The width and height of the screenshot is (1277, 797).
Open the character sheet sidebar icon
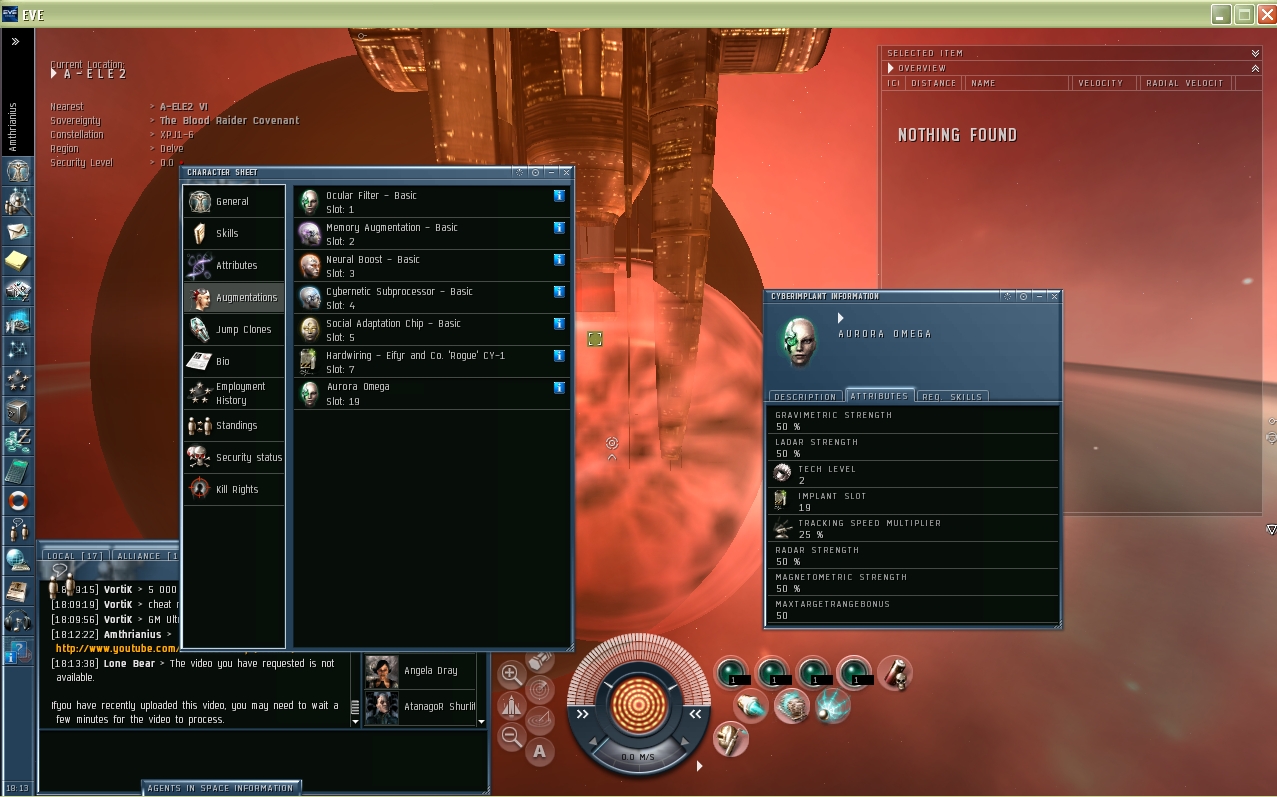tap(18, 172)
